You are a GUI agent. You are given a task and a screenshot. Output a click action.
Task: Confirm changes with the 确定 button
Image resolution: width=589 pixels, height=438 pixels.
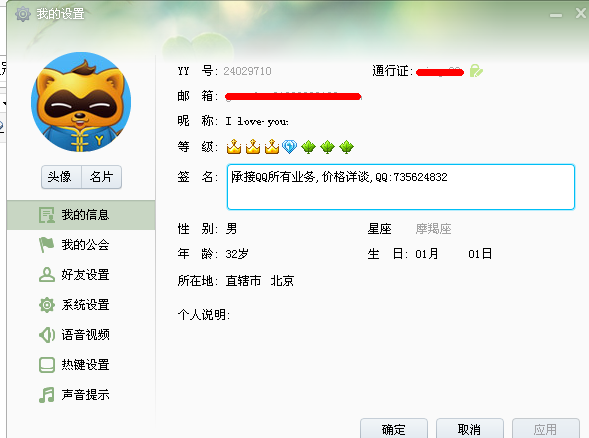394,429
